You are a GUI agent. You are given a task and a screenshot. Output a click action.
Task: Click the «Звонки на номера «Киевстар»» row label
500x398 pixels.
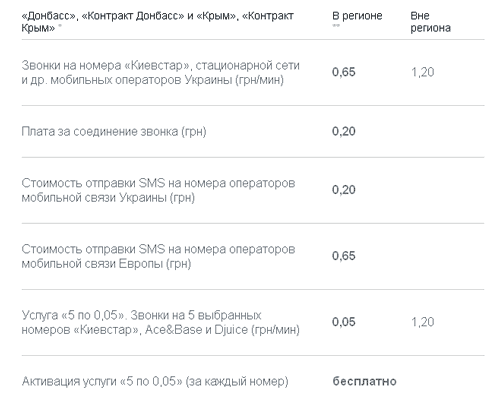tap(160, 72)
